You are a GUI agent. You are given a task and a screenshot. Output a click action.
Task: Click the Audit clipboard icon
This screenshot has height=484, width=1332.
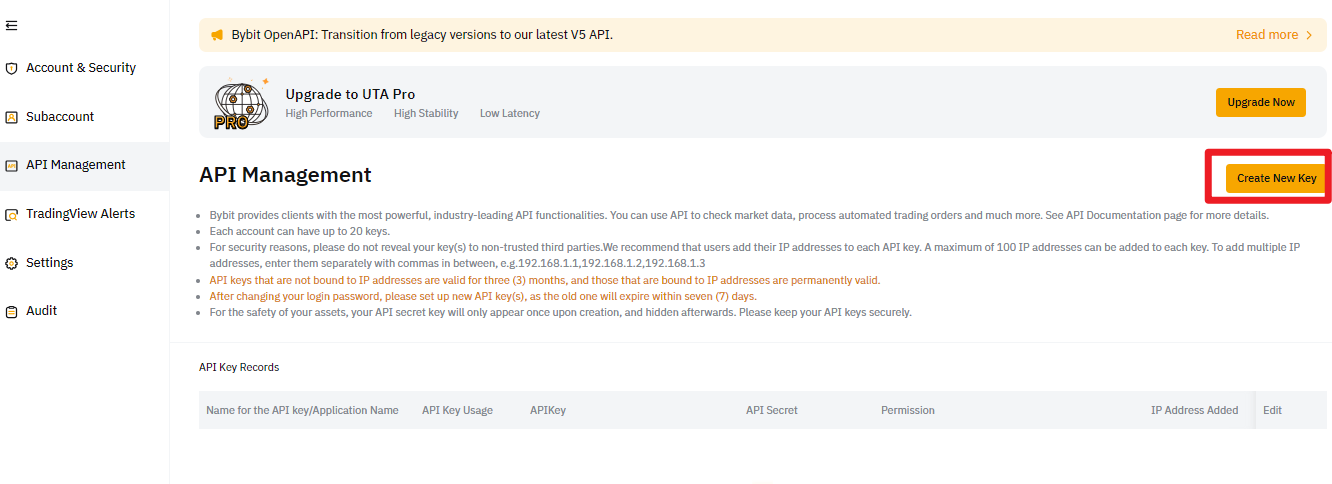point(12,312)
